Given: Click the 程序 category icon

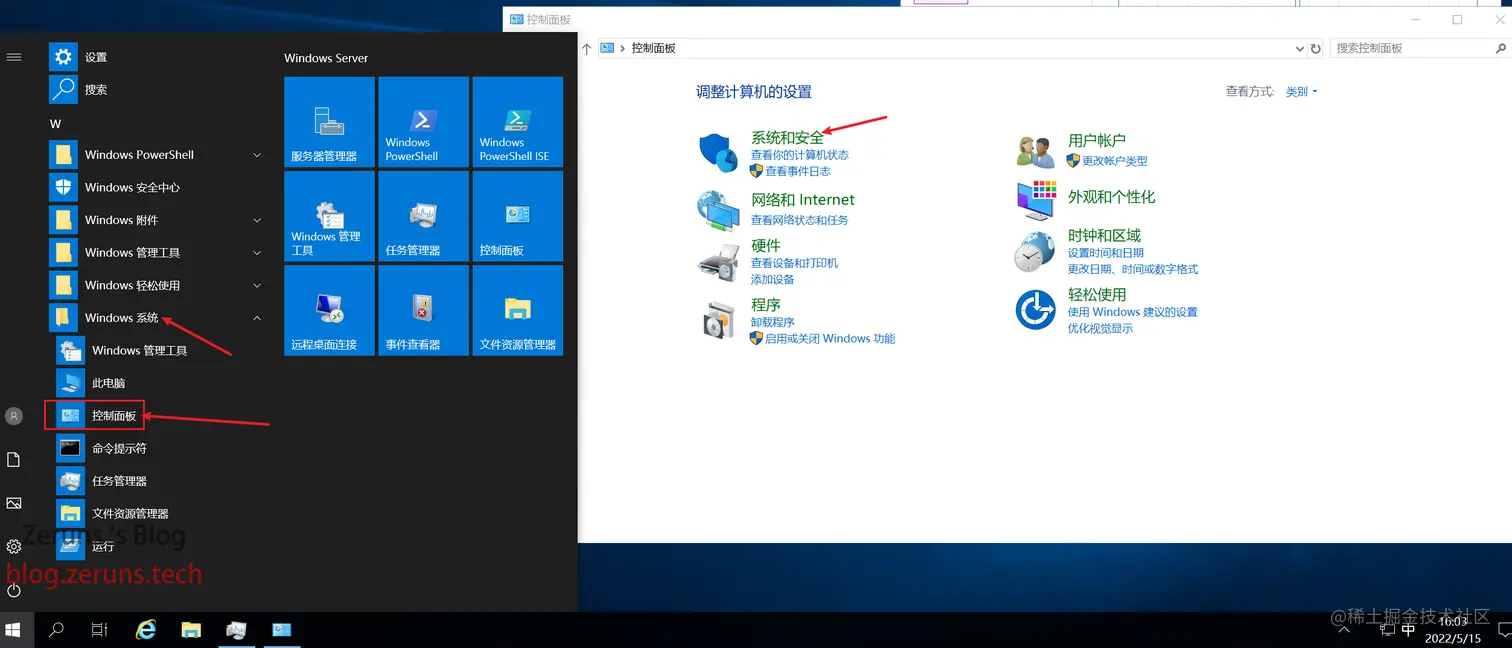Looking at the screenshot, I should pos(718,320).
